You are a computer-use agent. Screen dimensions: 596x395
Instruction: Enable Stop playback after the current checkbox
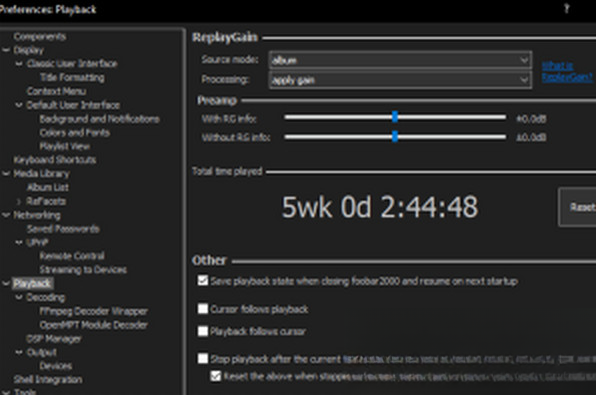coord(203,358)
